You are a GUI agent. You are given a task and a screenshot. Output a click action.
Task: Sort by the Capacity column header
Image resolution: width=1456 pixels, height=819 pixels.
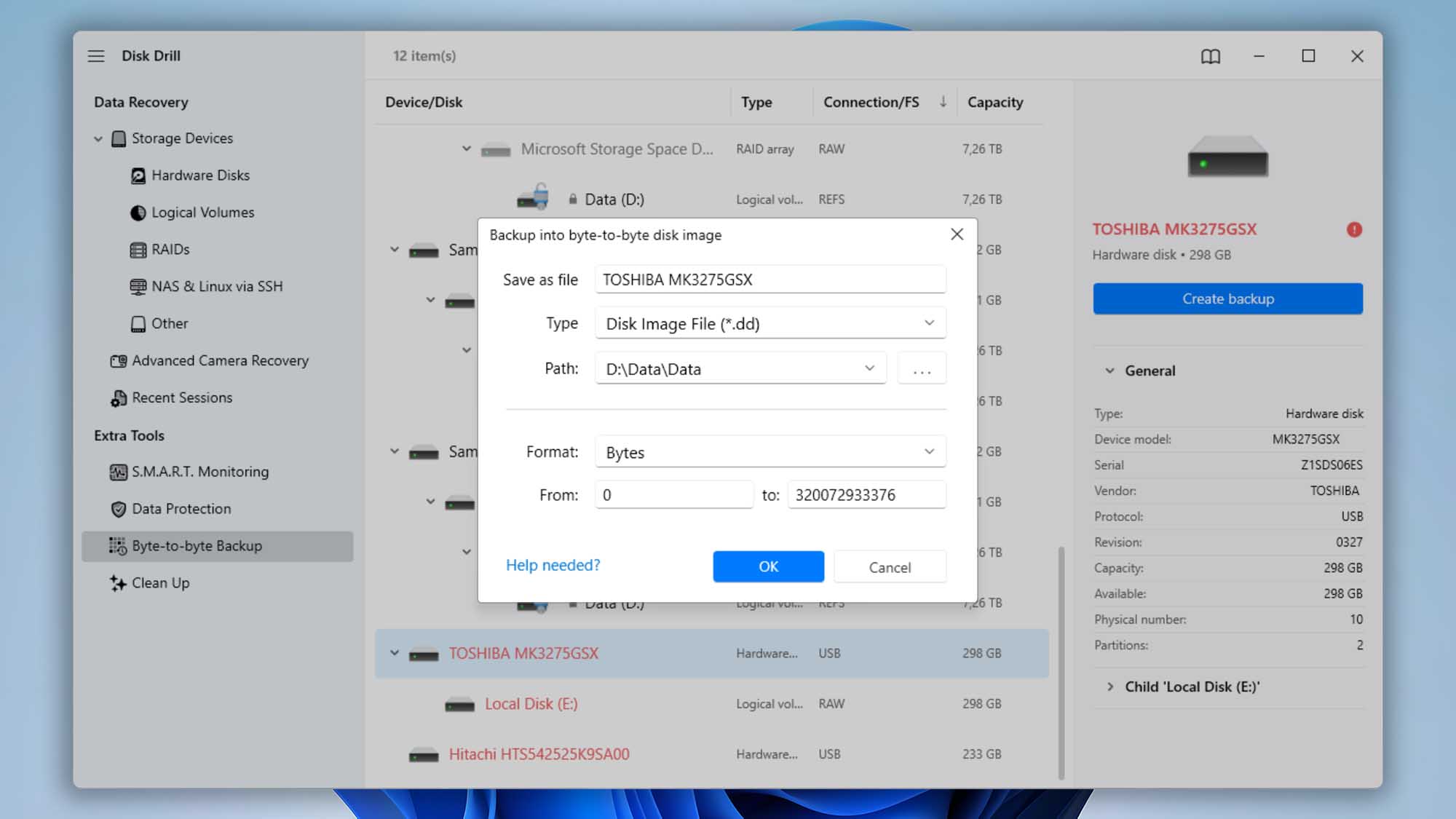click(x=995, y=102)
